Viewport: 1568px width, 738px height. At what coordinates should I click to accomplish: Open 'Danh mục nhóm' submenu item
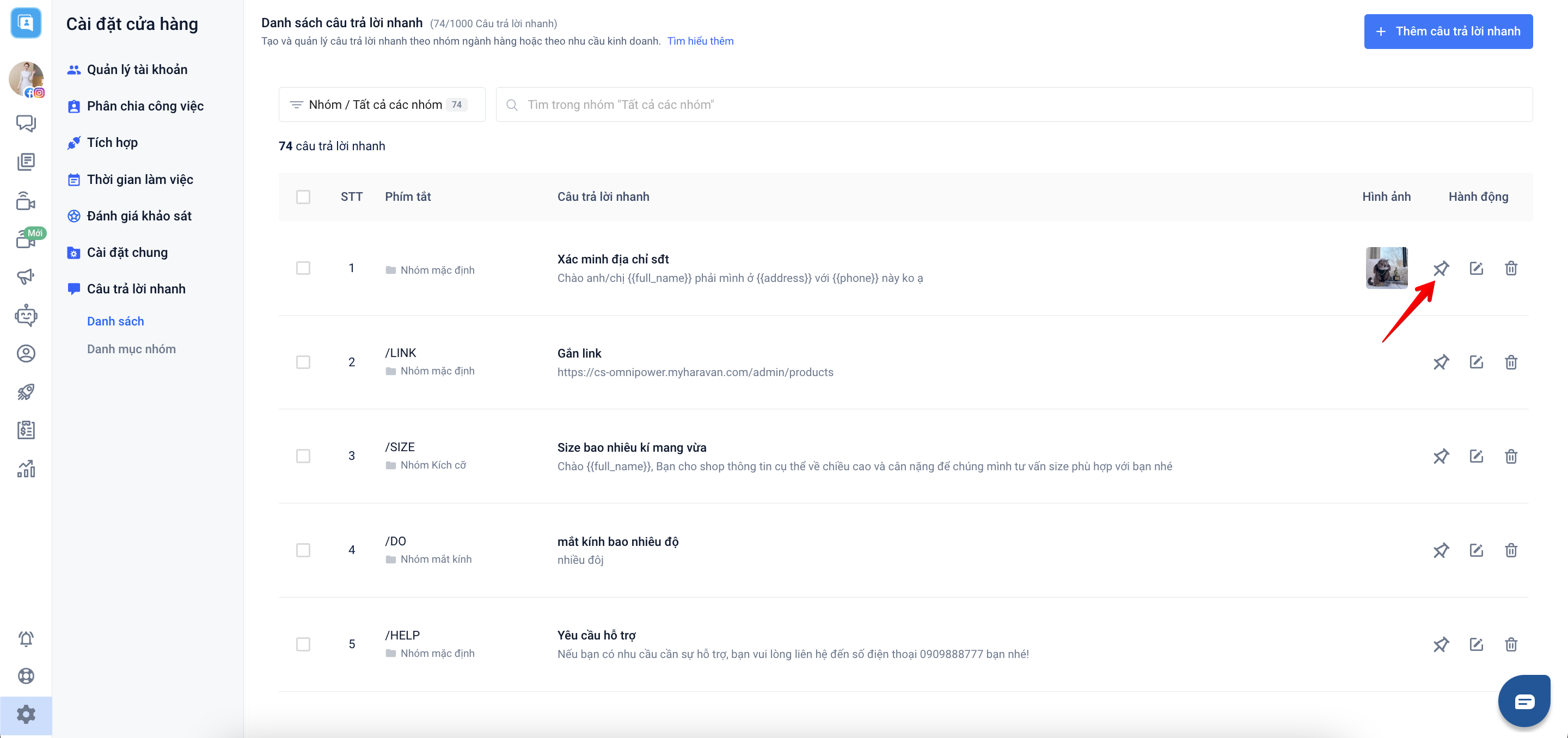click(x=131, y=349)
